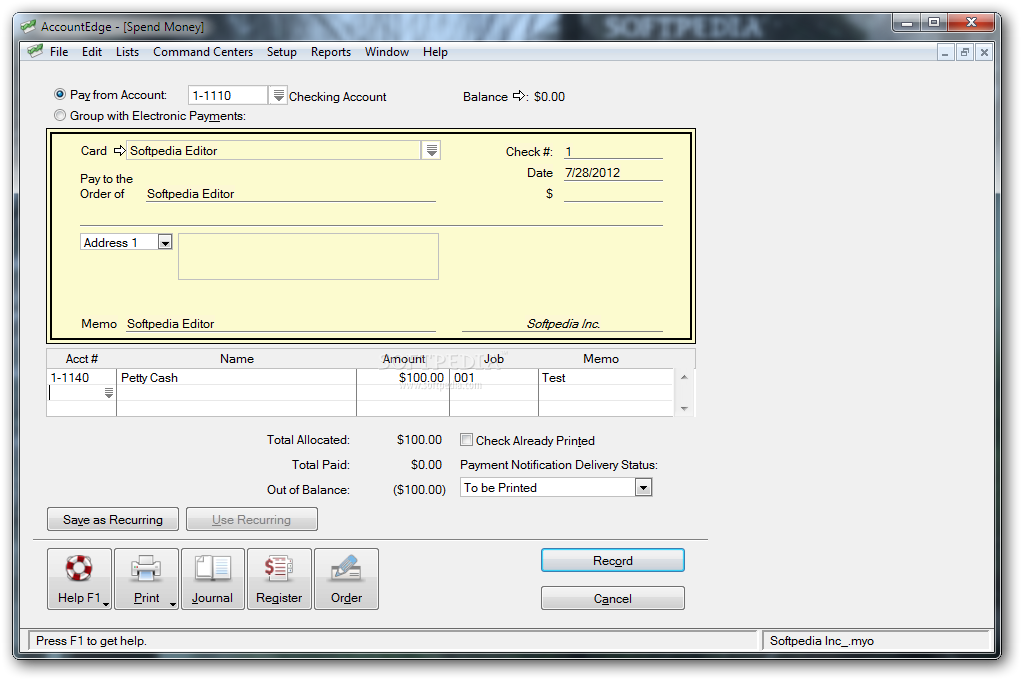This screenshot has height=680, width=1022.
Task: Open the Help F1 button arrow
Action: [x=106, y=604]
